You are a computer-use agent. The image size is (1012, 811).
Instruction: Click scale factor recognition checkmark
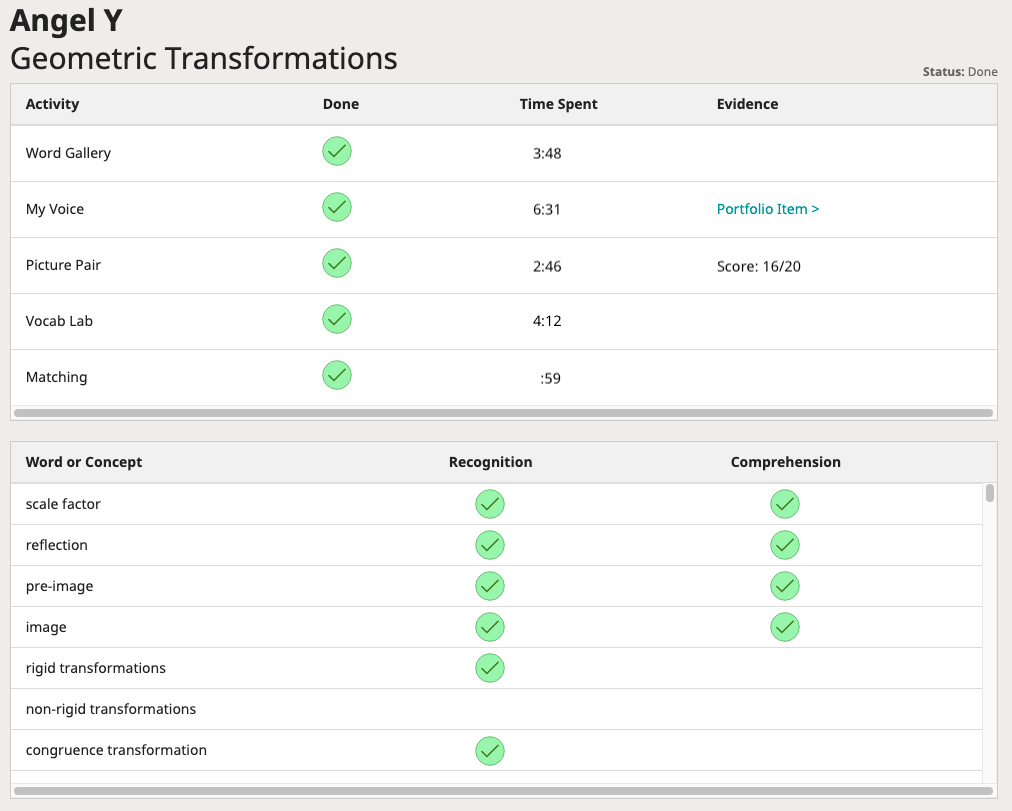pos(490,504)
